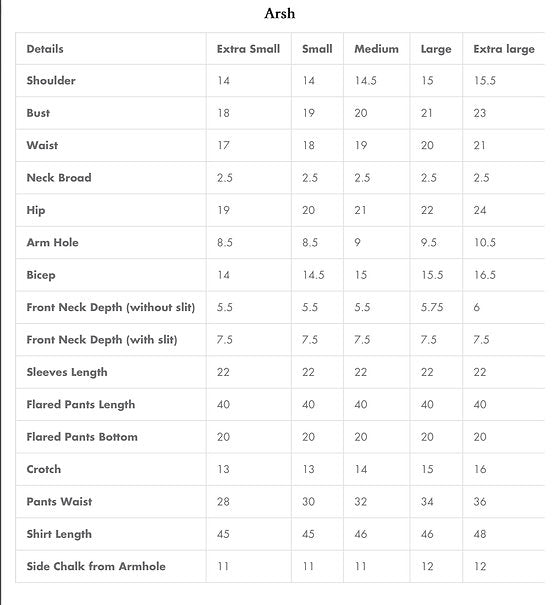Screen dimensions: 558x605
Task: Click the Large column header
Action: coord(436,49)
